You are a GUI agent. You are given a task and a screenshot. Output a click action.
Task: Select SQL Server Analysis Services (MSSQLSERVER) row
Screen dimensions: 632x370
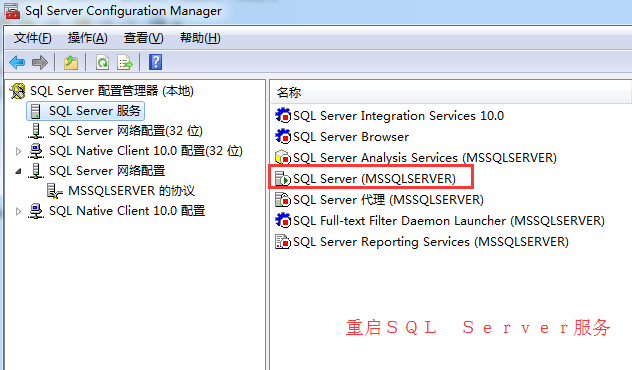425,158
